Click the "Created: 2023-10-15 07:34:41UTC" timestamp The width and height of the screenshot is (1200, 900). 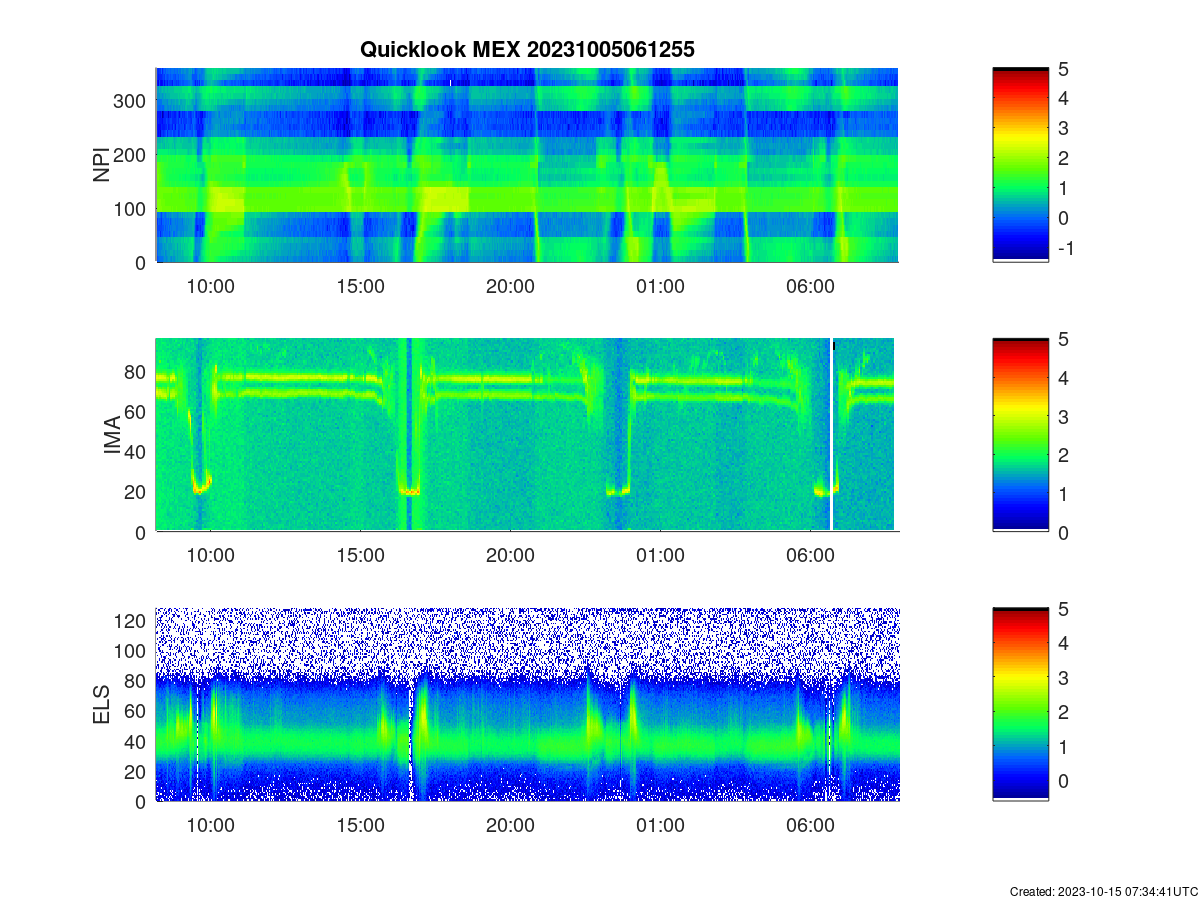[1102, 891]
